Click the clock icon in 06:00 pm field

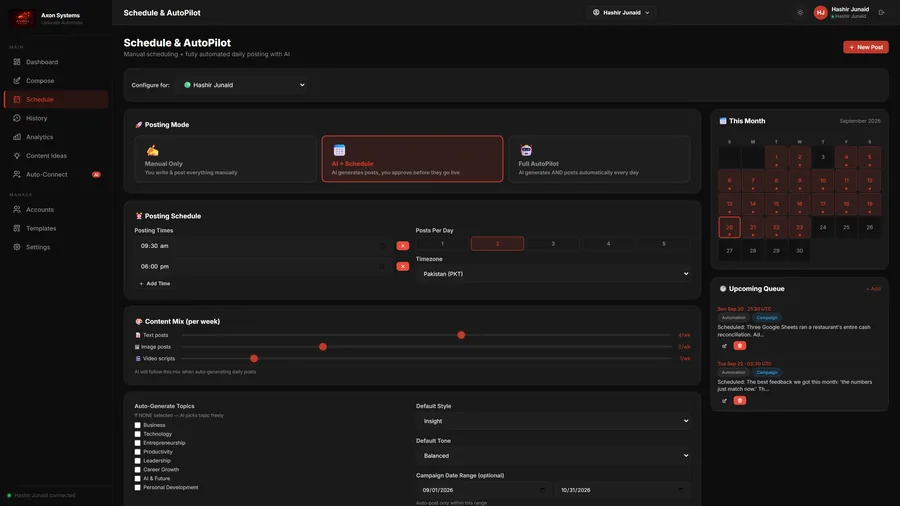pos(382,267)
